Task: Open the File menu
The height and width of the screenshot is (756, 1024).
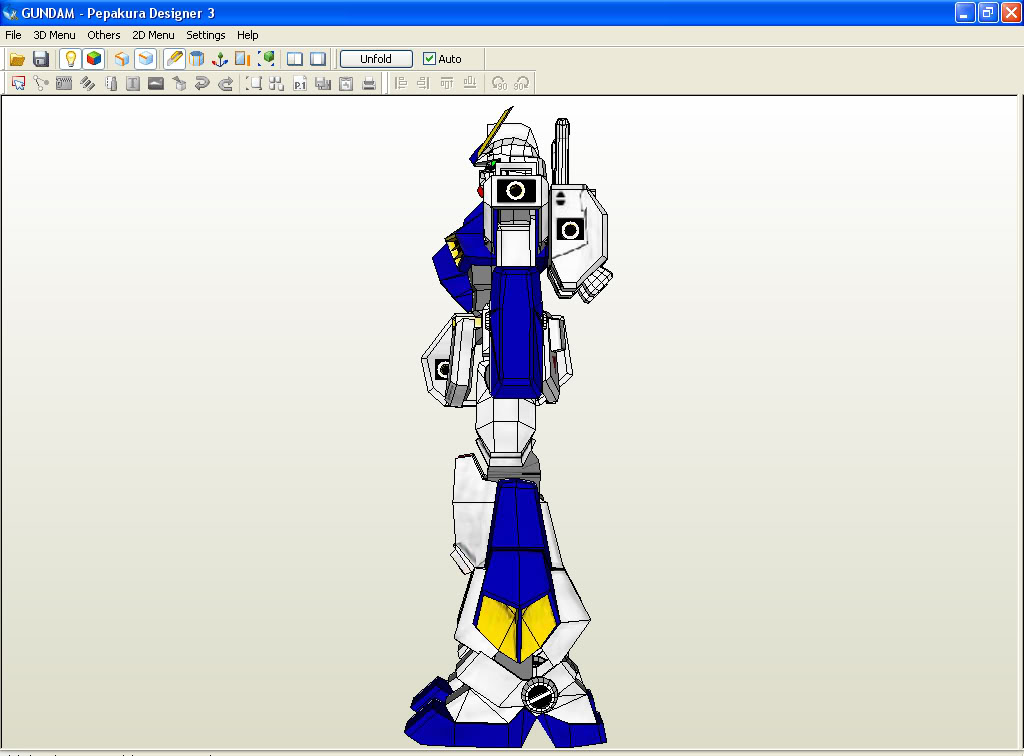Action: pyautogui.click(x=13, y=35)
